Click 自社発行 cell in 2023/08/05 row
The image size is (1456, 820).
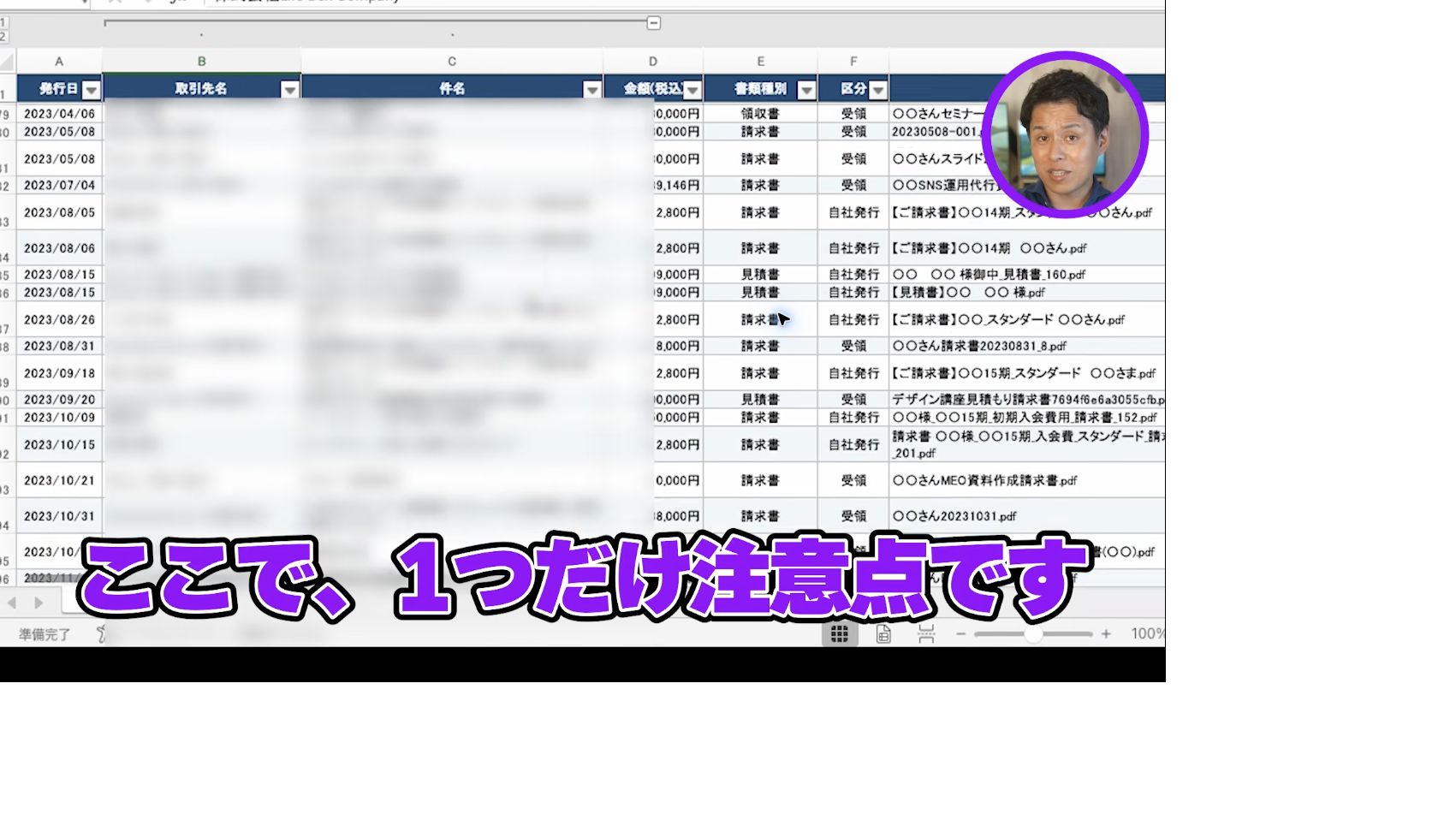[853, 212]
